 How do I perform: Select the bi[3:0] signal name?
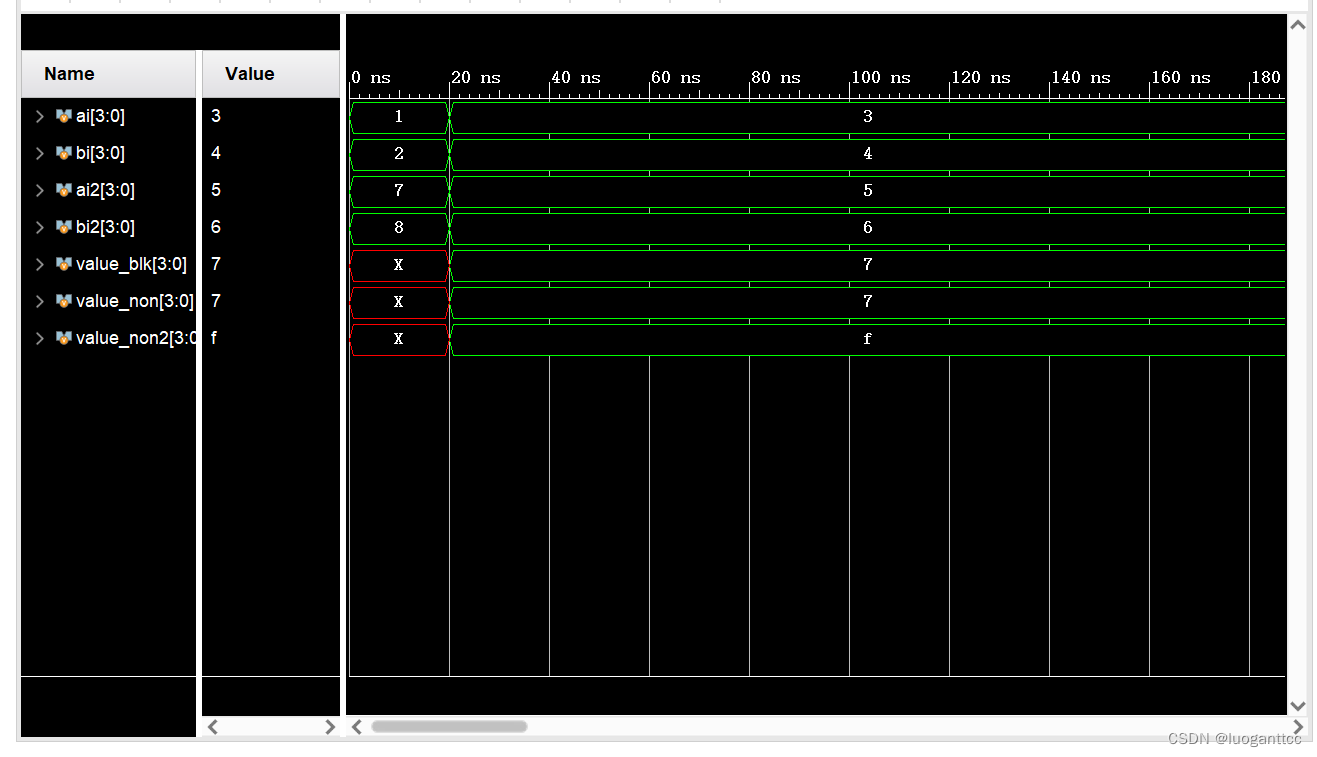pyautogui.click(x=100, y=153)
